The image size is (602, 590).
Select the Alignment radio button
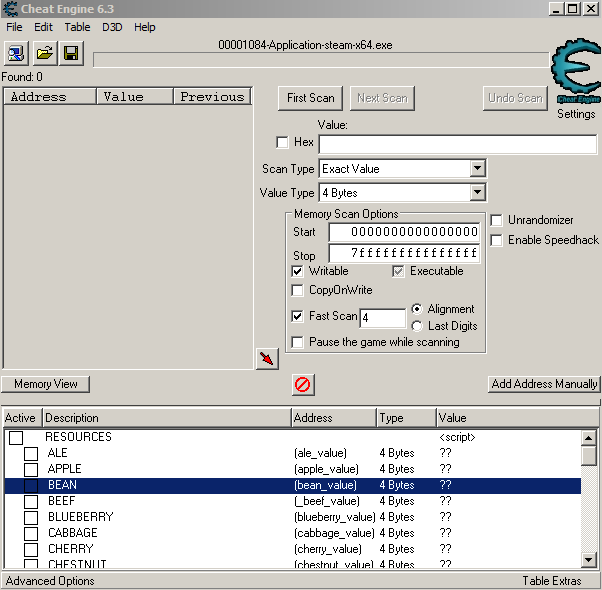pos(417,309)
